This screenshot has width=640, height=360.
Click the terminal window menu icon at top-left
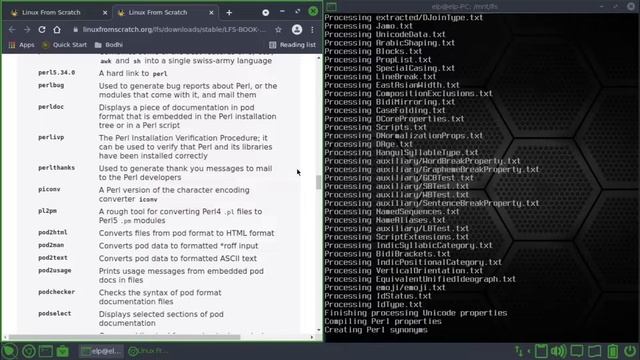pyautogui.click(x=331, y=7)
